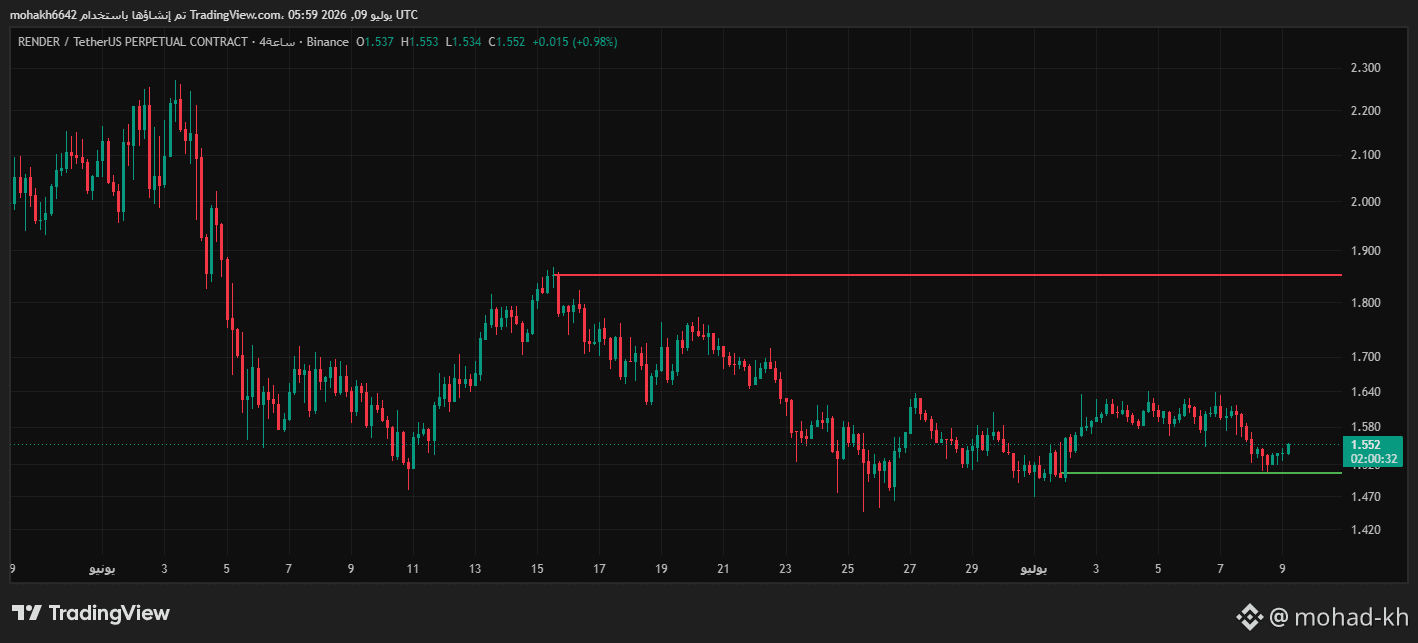Click the low value L1.534
This screenshot has width=1418, height=643.
463,42
